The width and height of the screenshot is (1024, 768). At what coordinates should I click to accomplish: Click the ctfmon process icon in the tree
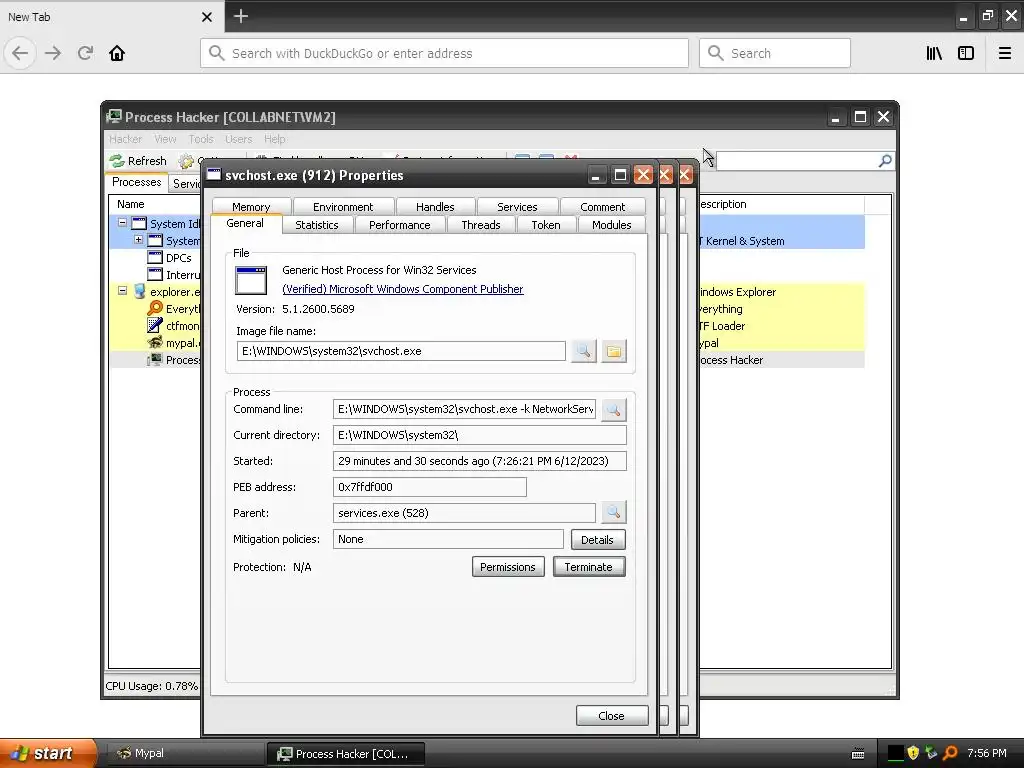pyautogui.click(x=155, y=325)
